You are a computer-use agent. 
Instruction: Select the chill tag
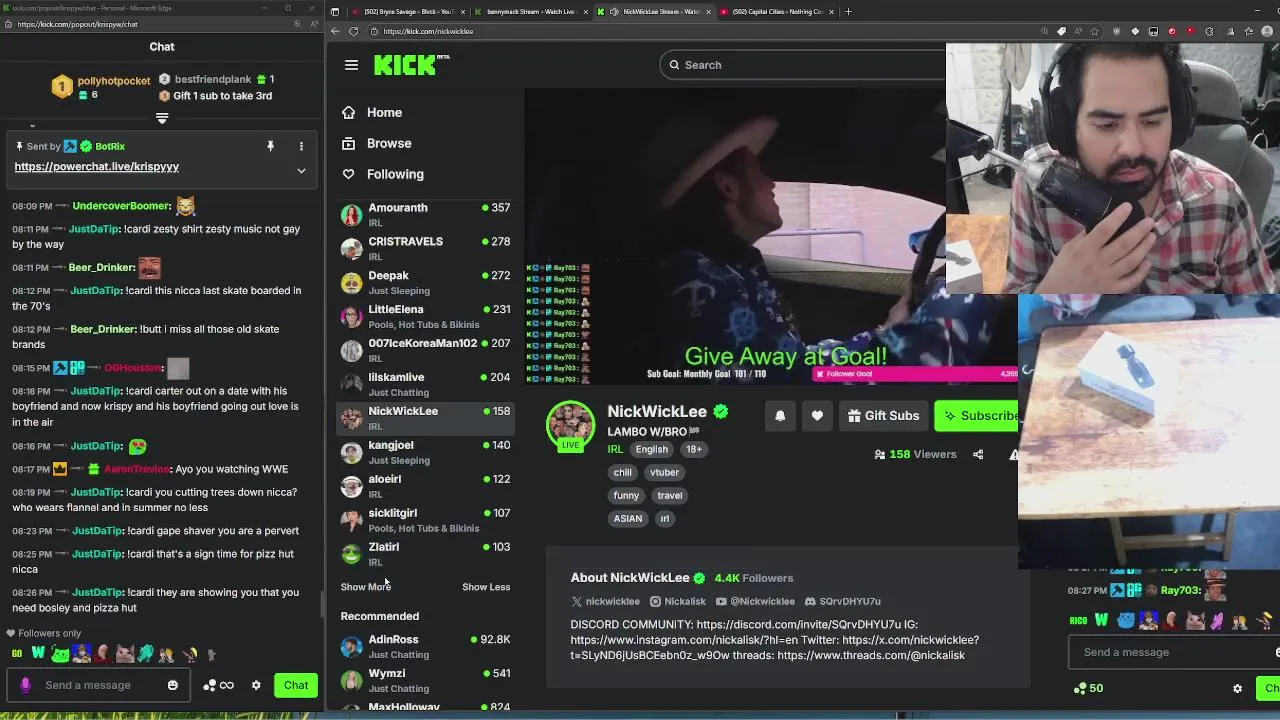623,472
